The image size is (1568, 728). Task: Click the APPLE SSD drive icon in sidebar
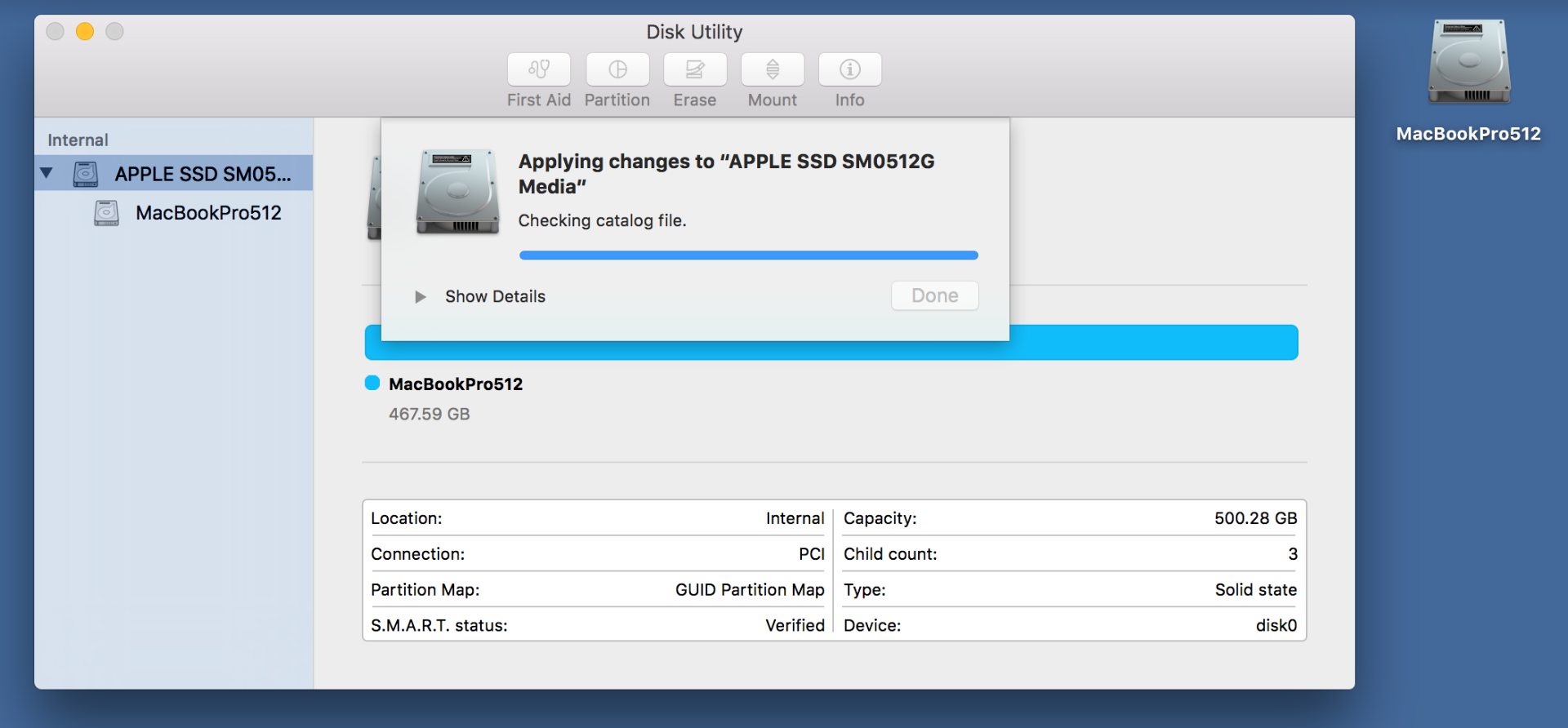click(86, 174)
